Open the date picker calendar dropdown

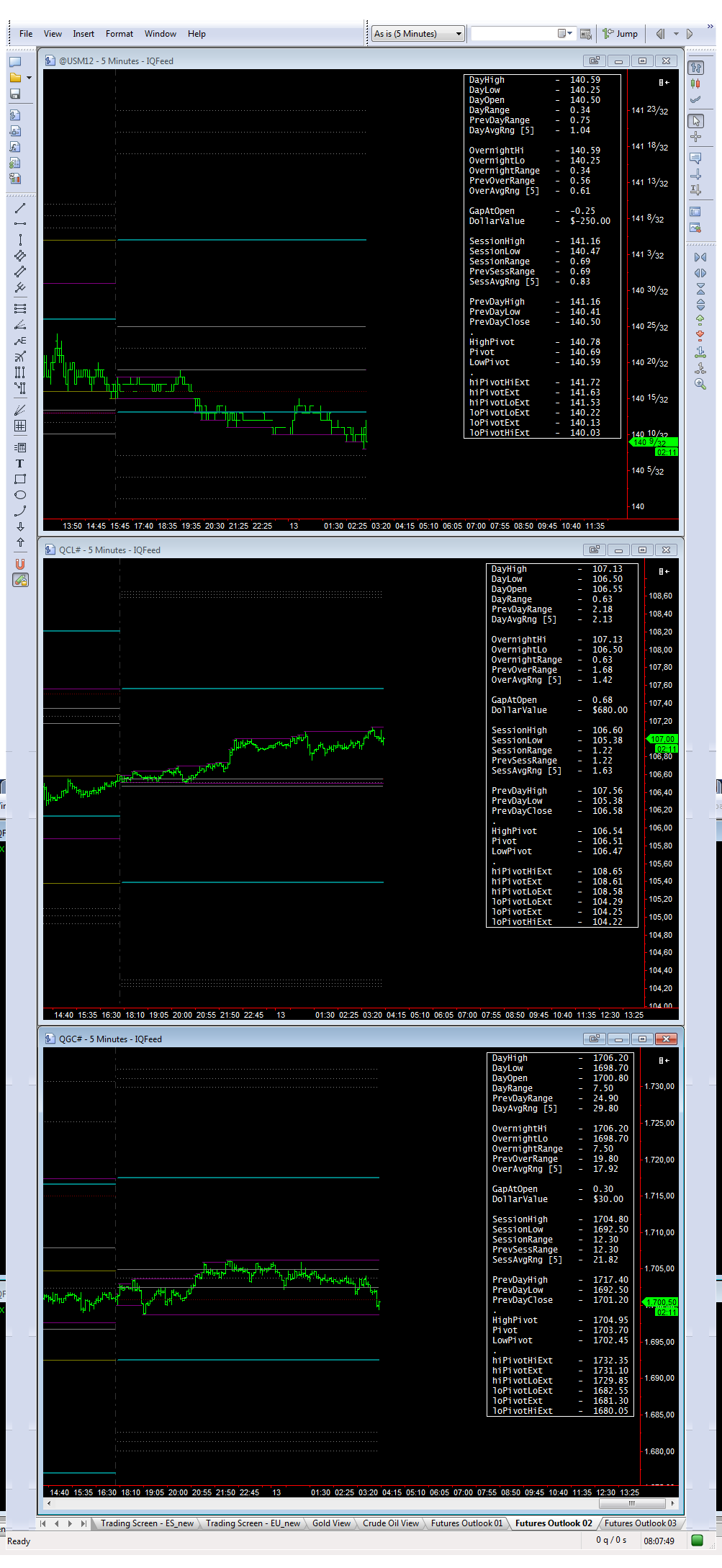[566, 33]
